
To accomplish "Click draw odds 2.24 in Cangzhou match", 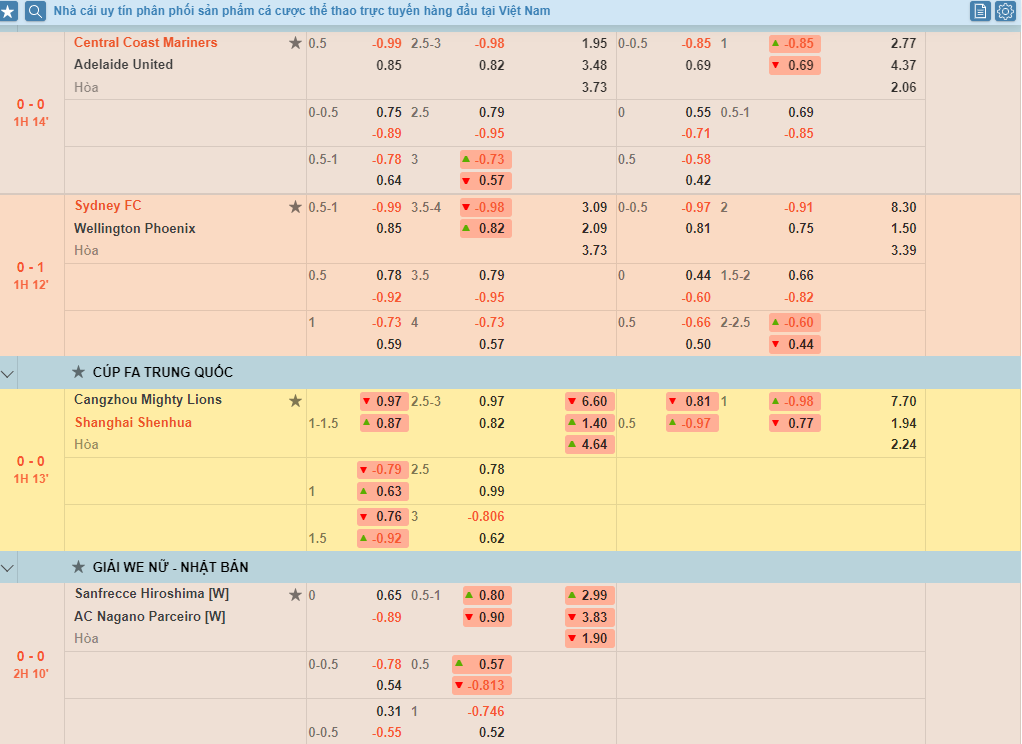I will tap(903, 445).
